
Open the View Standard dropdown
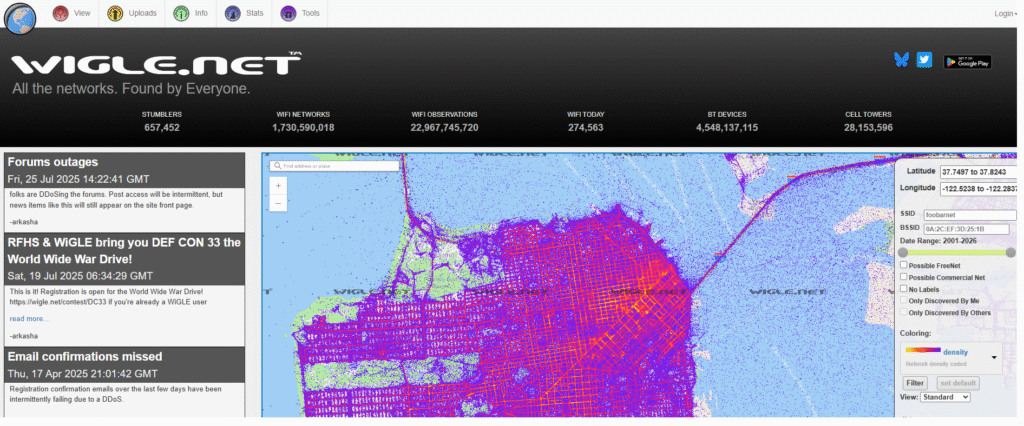tap(945, 397)
